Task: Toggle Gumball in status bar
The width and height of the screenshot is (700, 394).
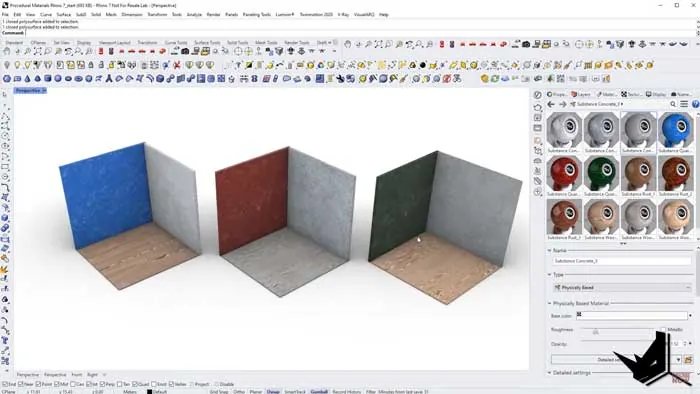Action: coord(319,392)
